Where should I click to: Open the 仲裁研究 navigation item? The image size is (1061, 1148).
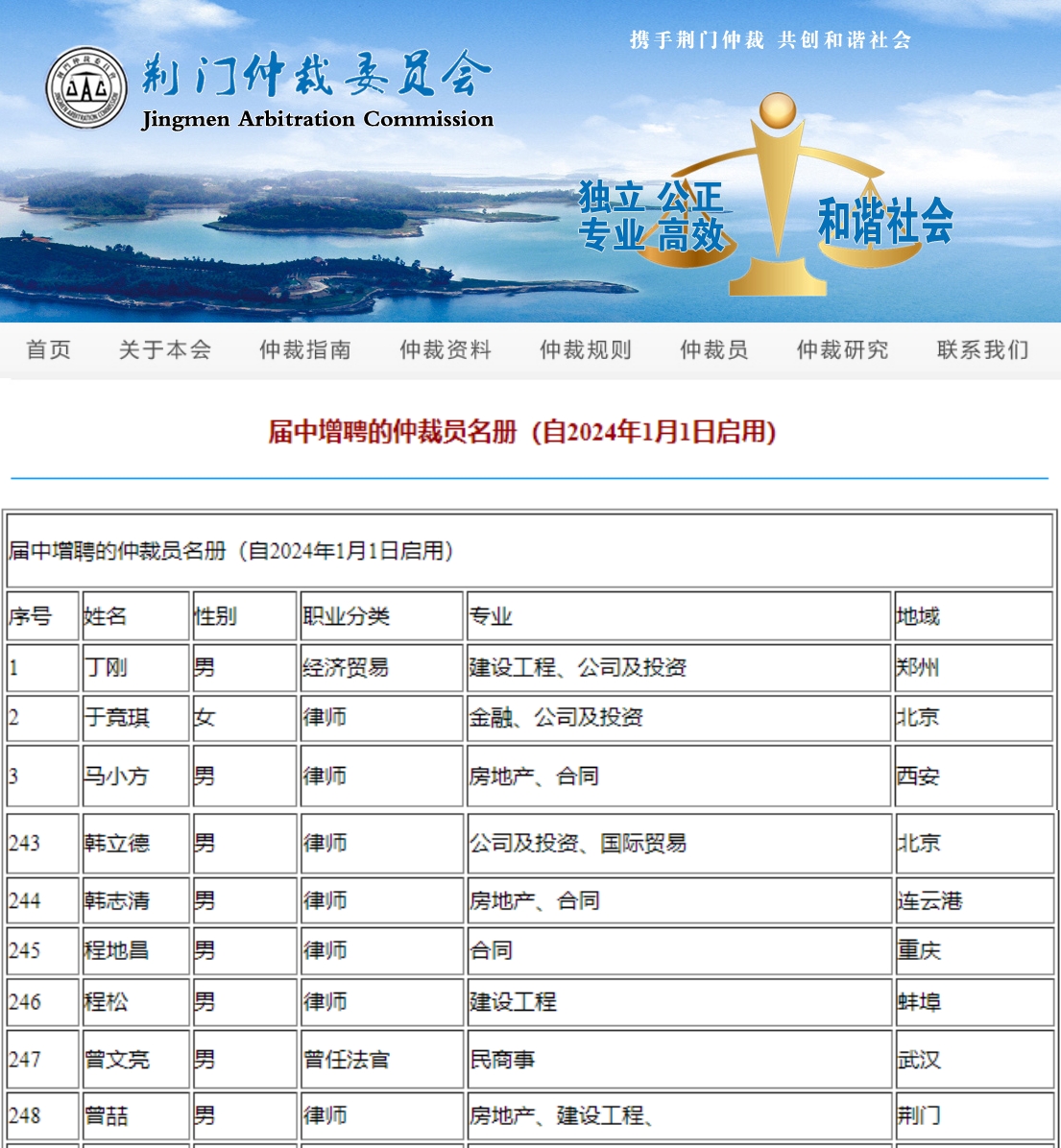coord(842,350)
